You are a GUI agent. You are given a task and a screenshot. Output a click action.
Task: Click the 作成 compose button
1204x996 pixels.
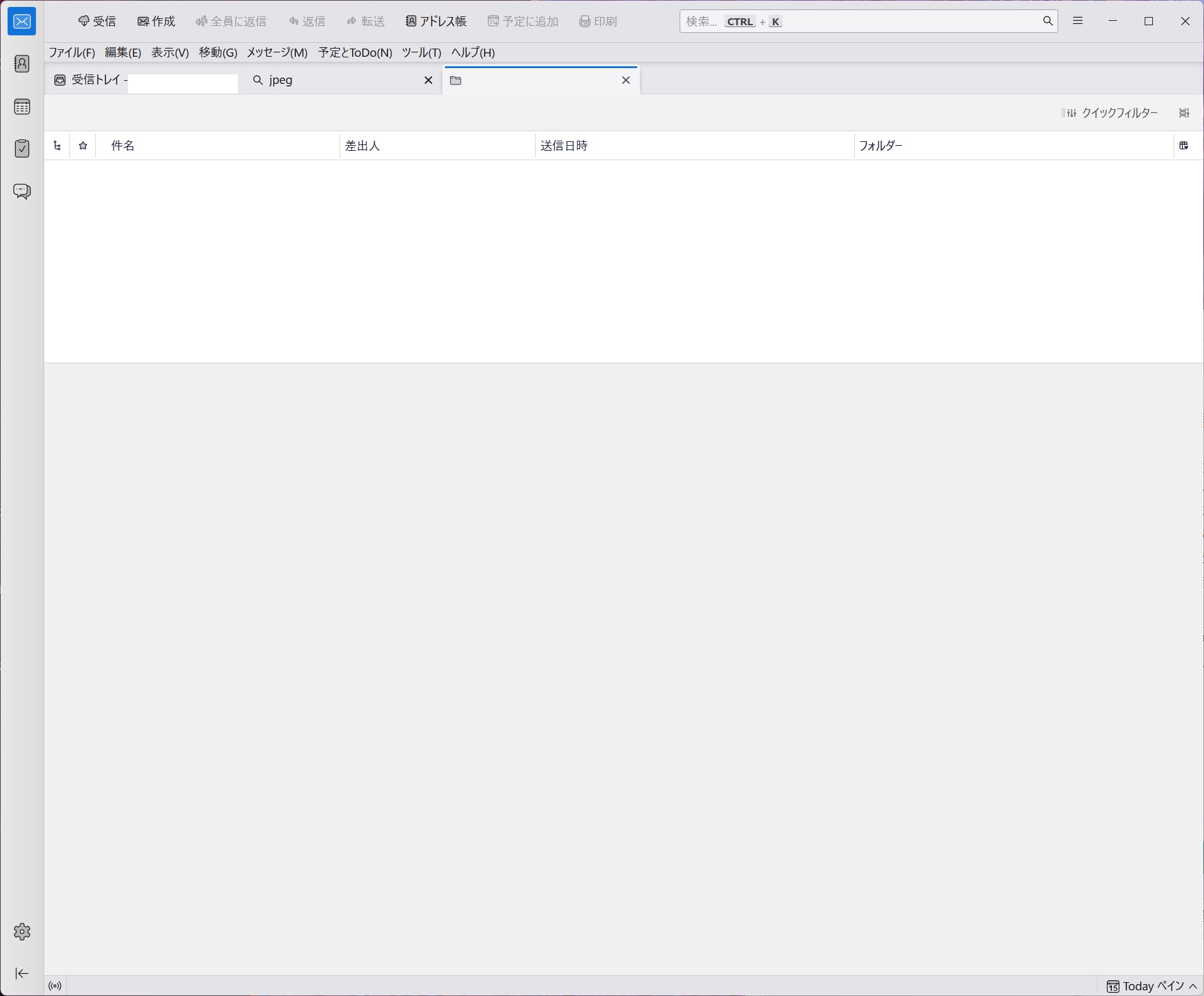pos(156,21)
